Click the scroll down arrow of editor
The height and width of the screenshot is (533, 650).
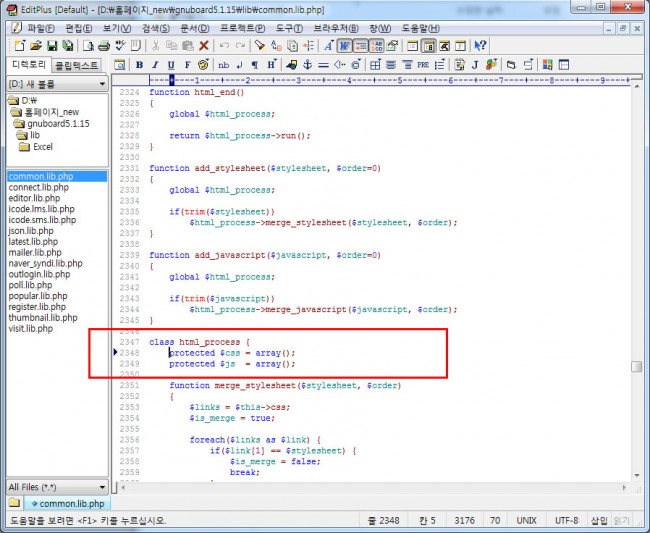pos(637,475)
